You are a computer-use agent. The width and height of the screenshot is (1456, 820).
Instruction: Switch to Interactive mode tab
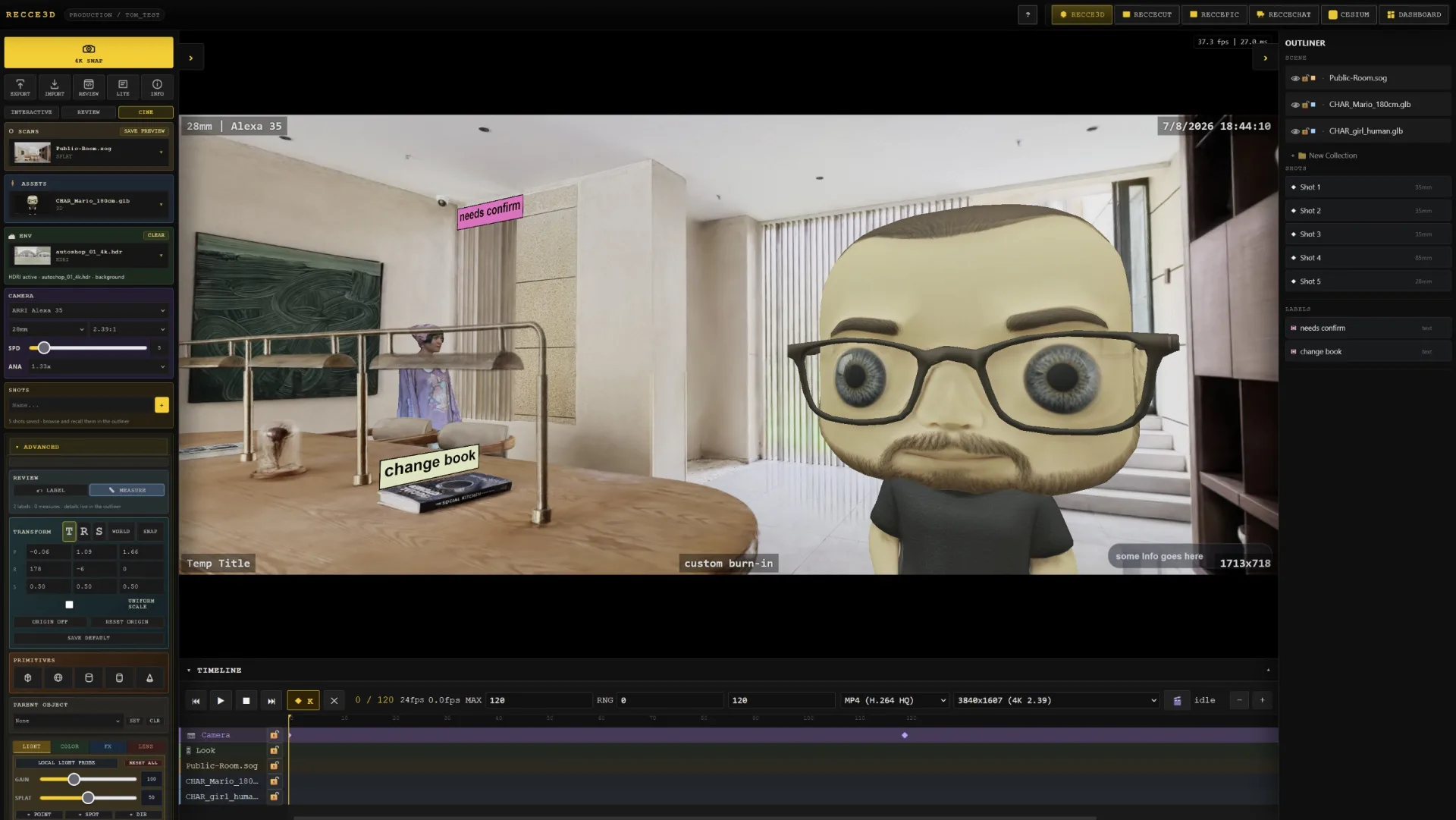click(32, 112)
